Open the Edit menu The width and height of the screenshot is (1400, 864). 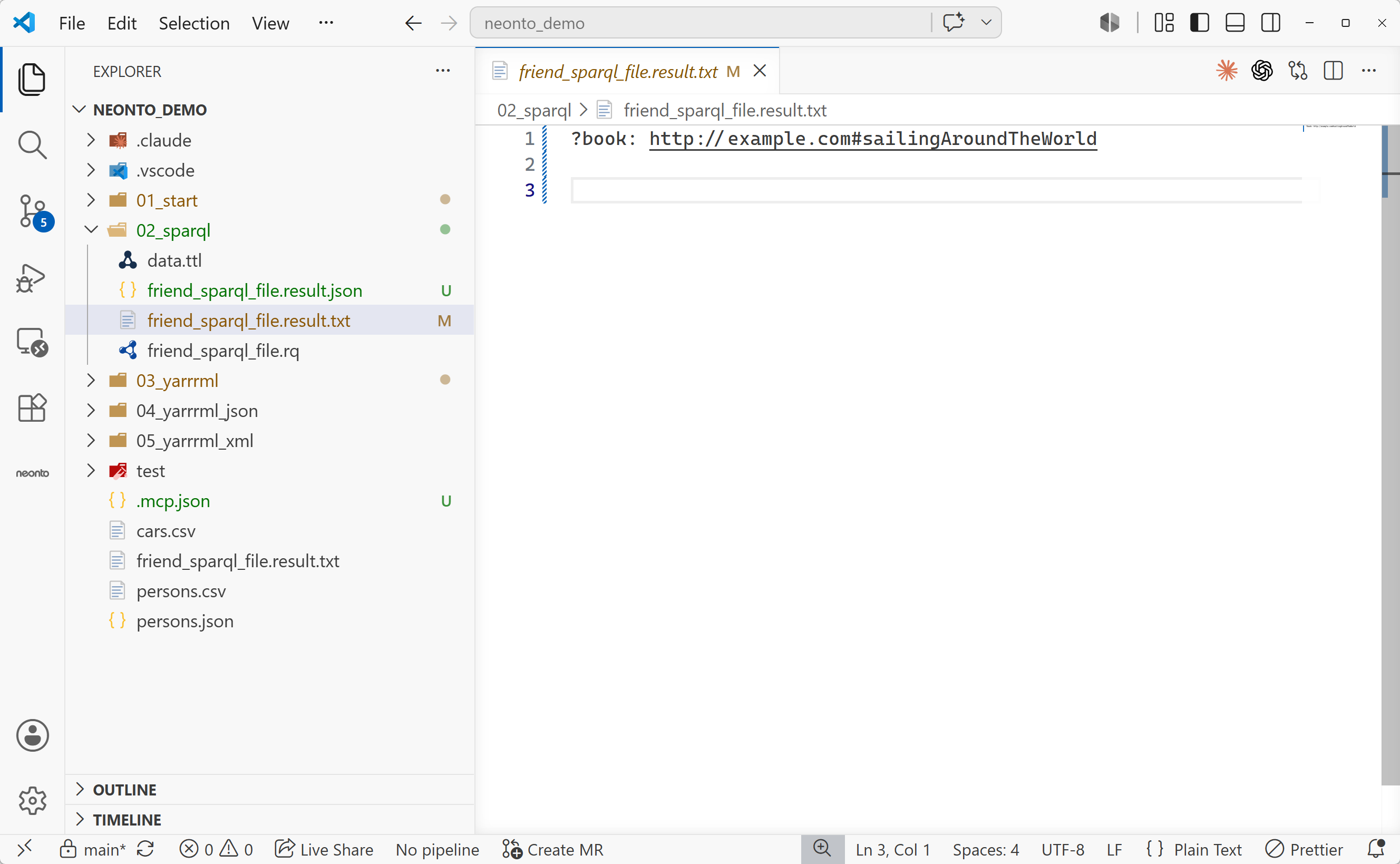(122, 23)
